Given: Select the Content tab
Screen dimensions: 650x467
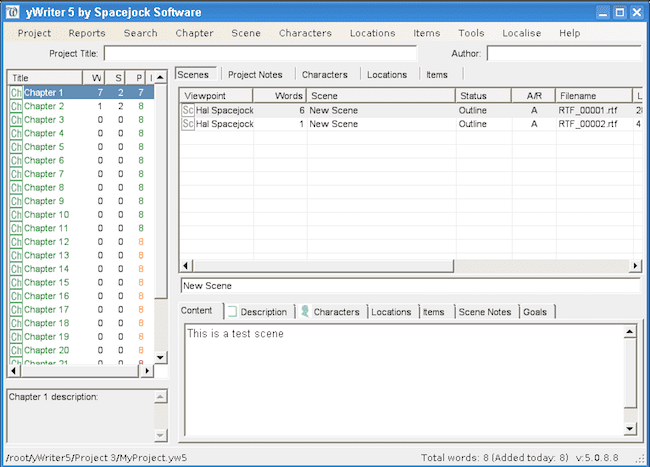Looking at the screenshot, I should 201,310.
